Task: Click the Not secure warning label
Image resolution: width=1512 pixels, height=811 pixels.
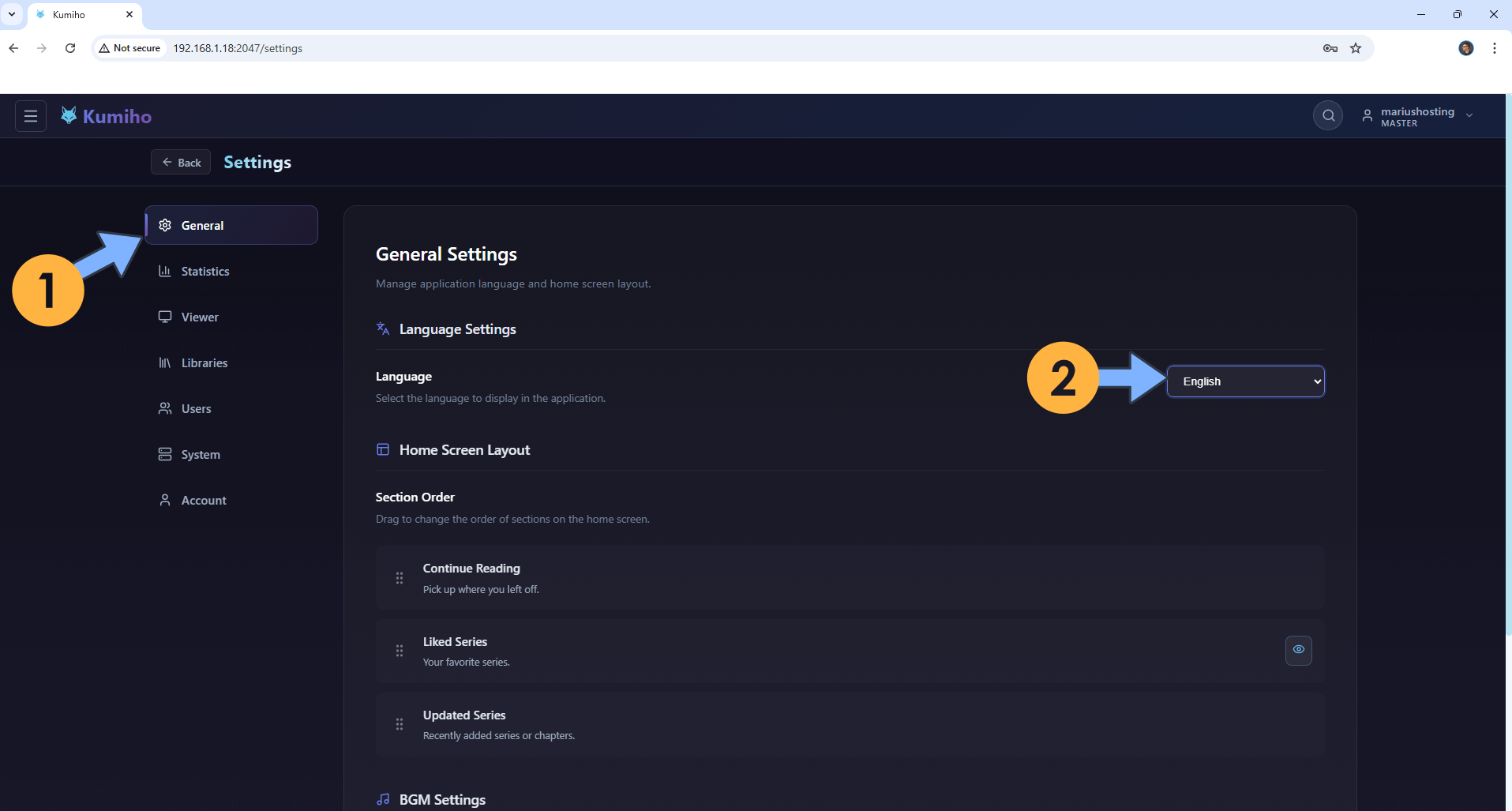Action: tap(129, 48)
